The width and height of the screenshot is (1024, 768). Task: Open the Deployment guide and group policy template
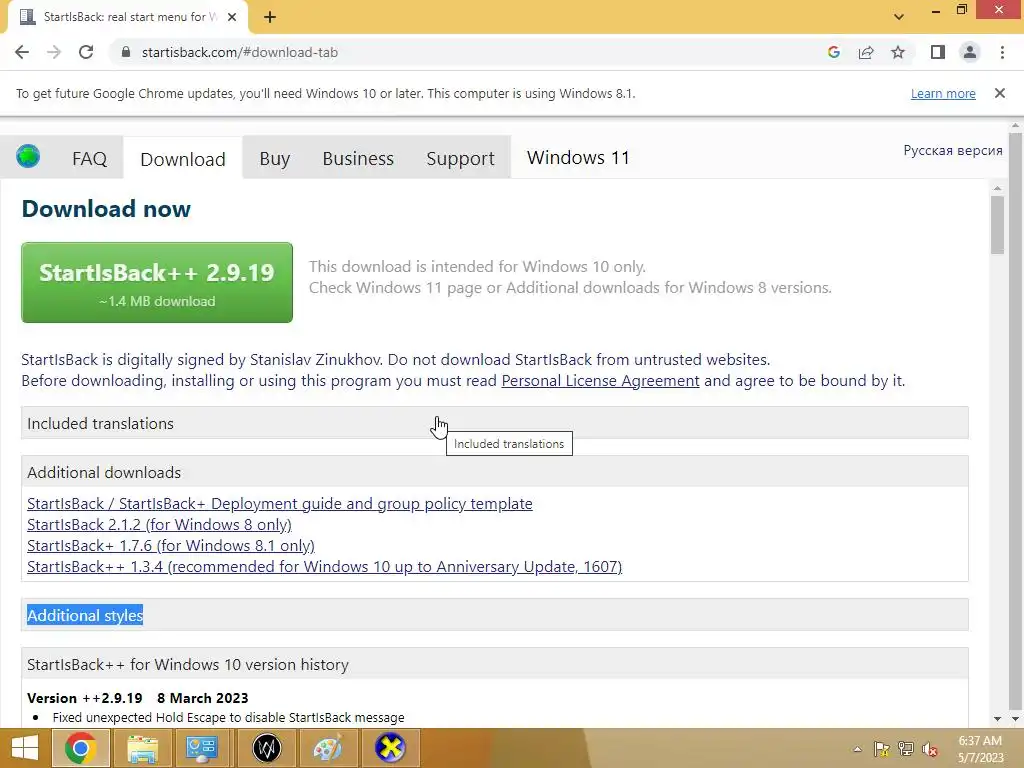tap(280, 504)
